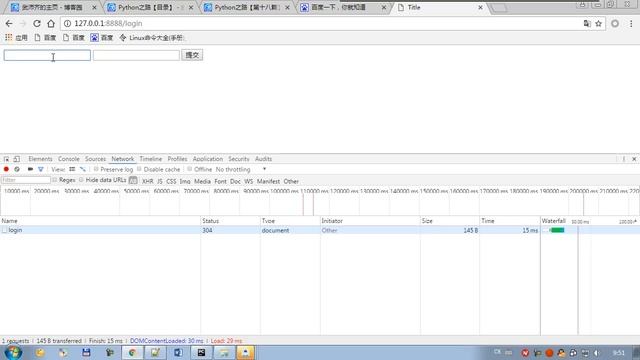640x360 pixels.
Task: Go to the browser home page
Action: coord(51,24)
